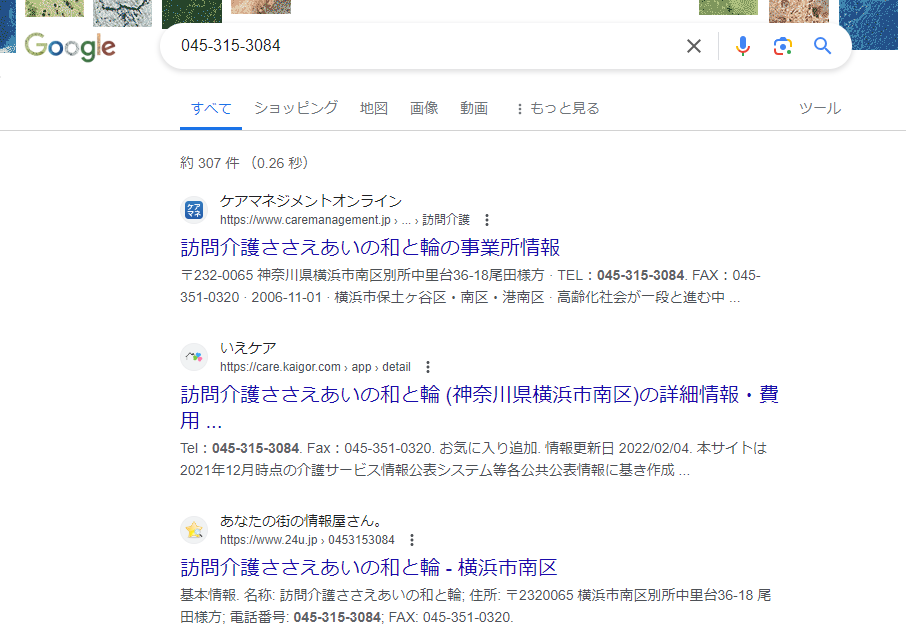Open 訪問介護ささえあいの和と輪 - 横浜市南区 link
Image resolution: width=906 pixels, height=628 pixels.
(369, 567)
